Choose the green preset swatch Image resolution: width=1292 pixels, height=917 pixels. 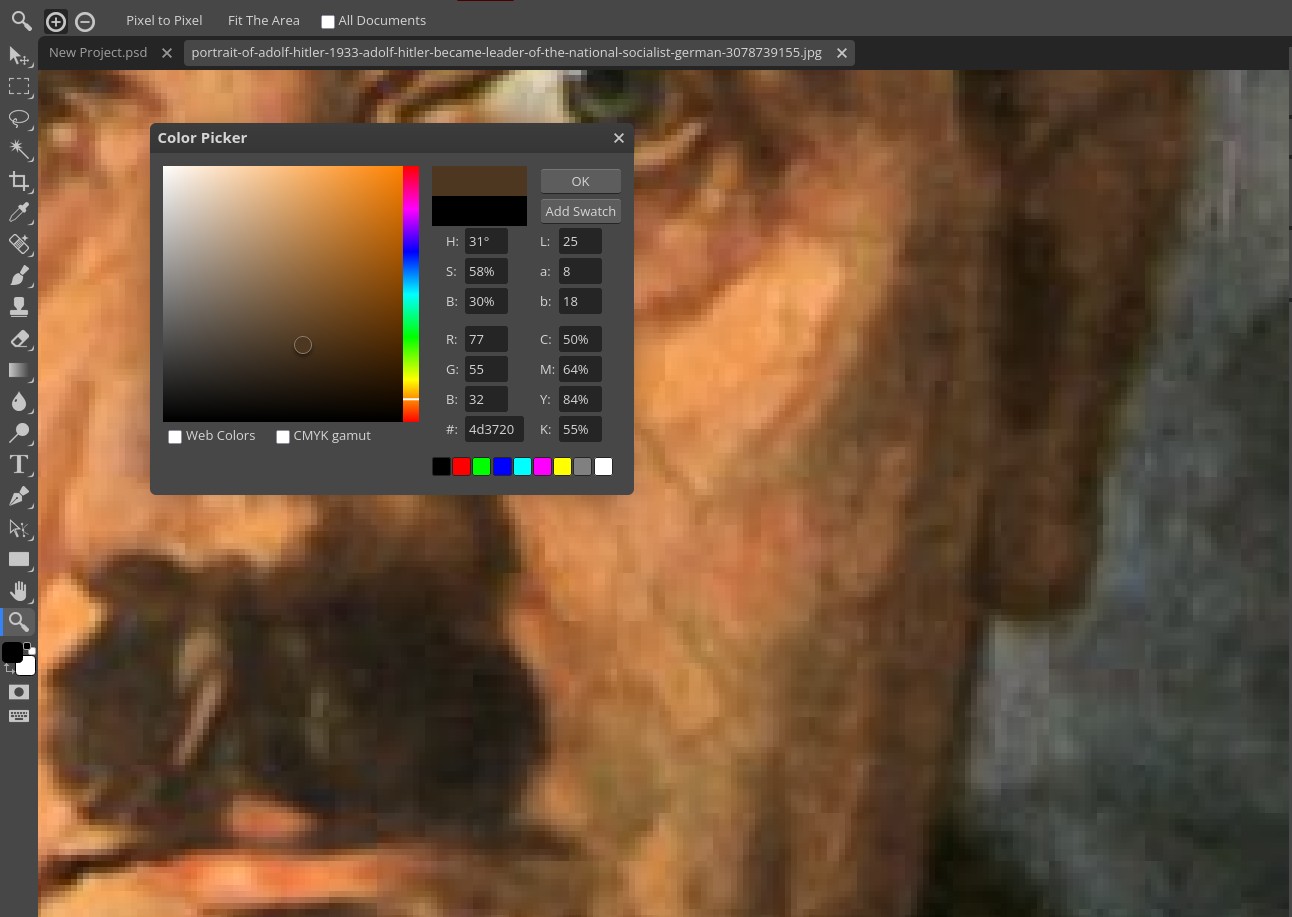(x=482, y=466)
